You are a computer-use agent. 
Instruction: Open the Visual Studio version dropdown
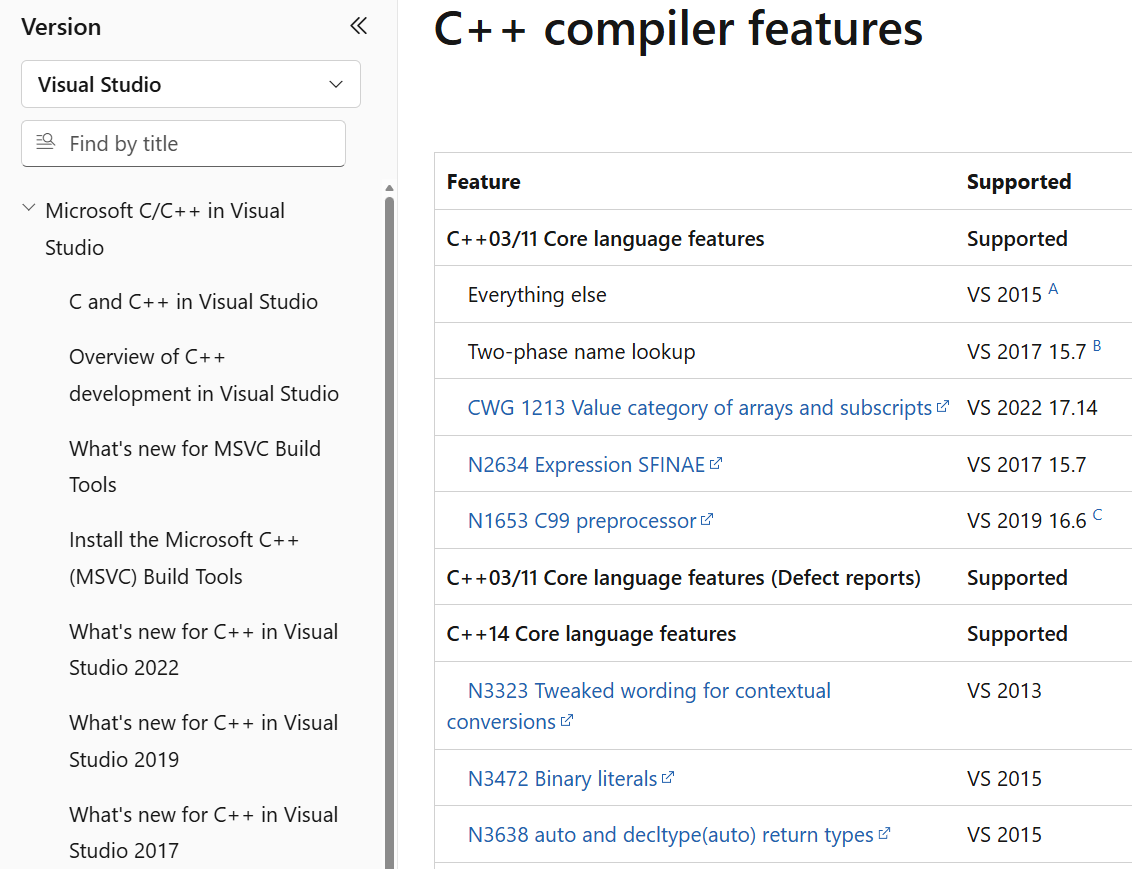point(191,84)
